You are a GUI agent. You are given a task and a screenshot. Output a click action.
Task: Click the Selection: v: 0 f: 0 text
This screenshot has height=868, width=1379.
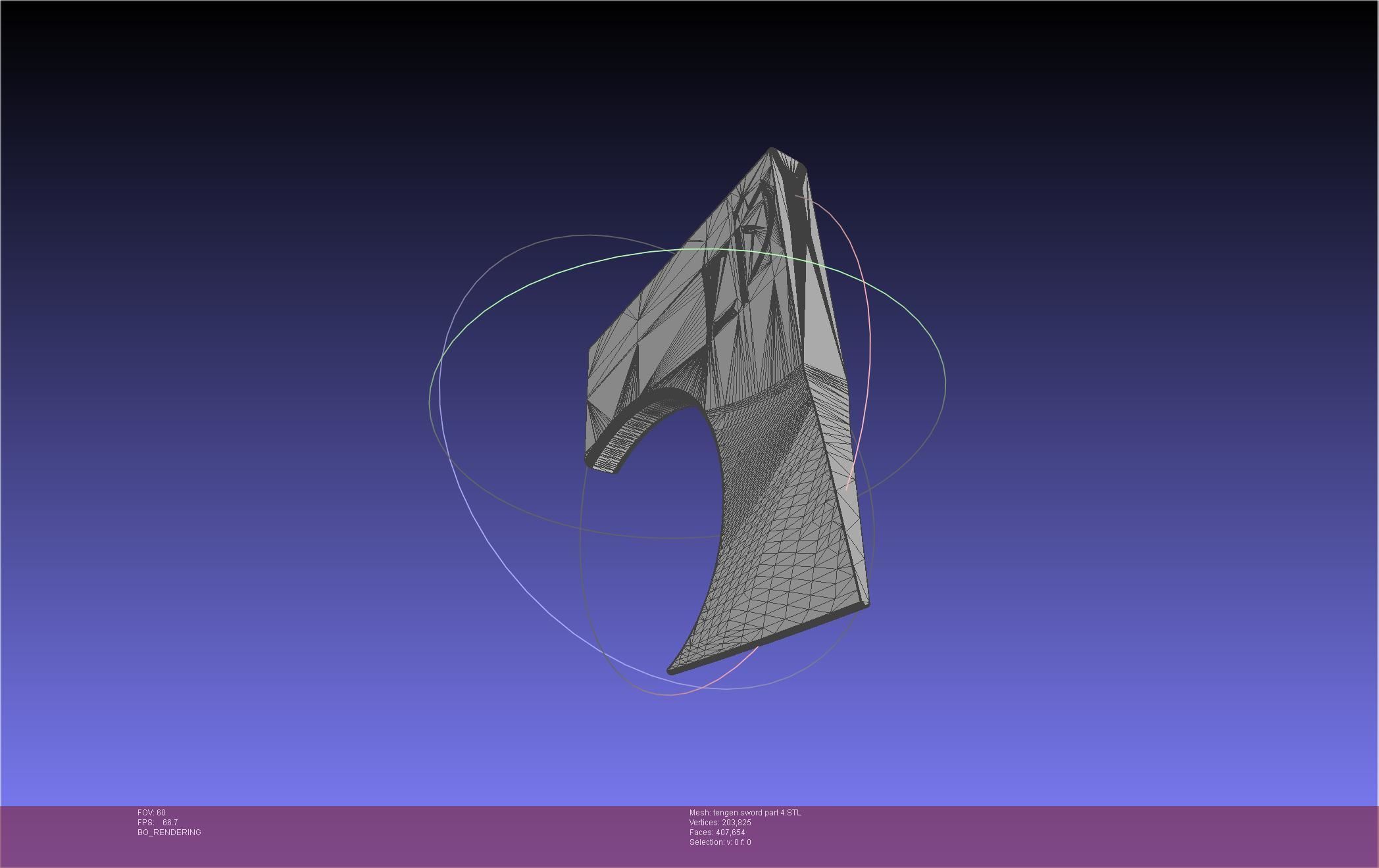click(720, 842)
